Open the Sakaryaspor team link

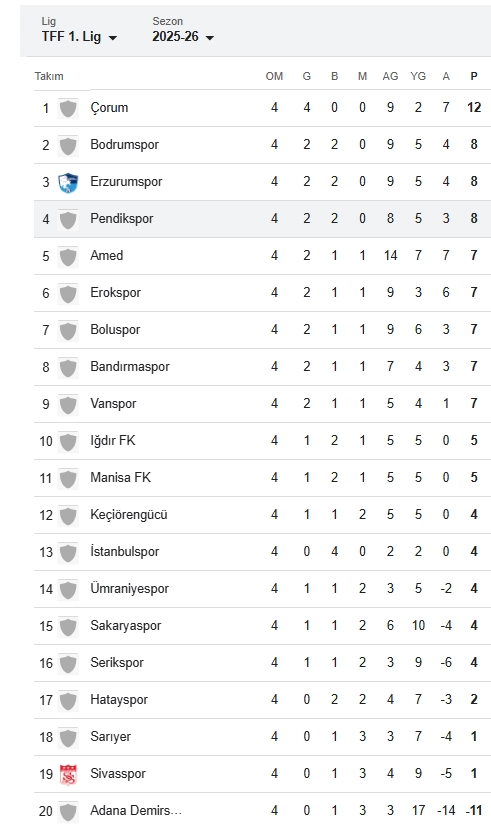coord(126,626)
